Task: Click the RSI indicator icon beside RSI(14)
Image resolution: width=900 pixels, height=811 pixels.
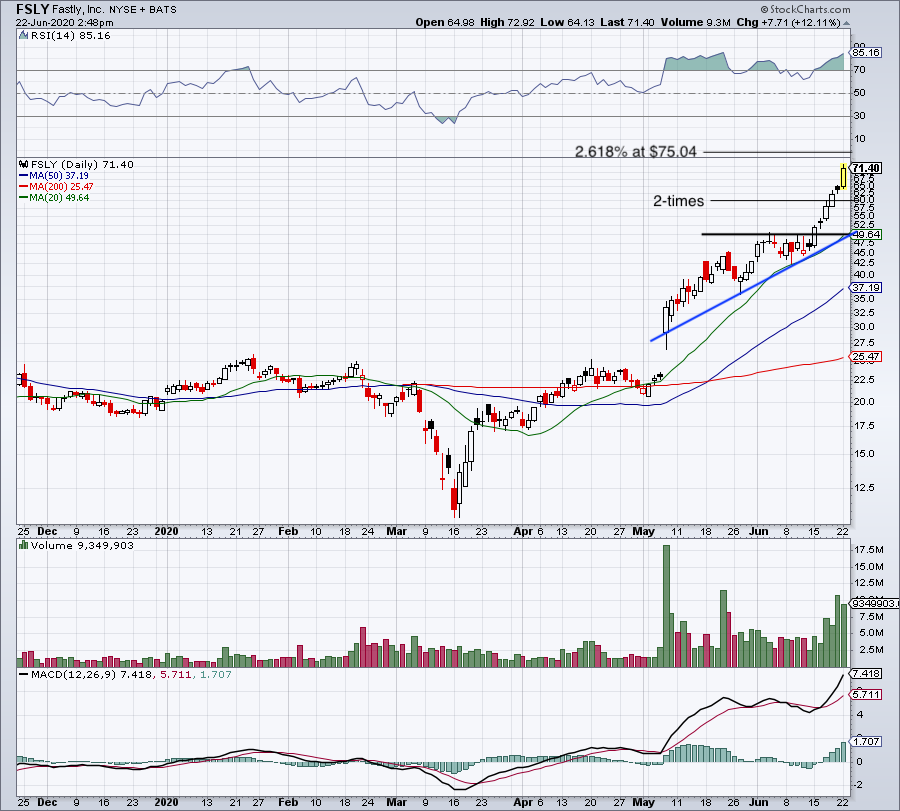Action: click(x=23, y=36)
